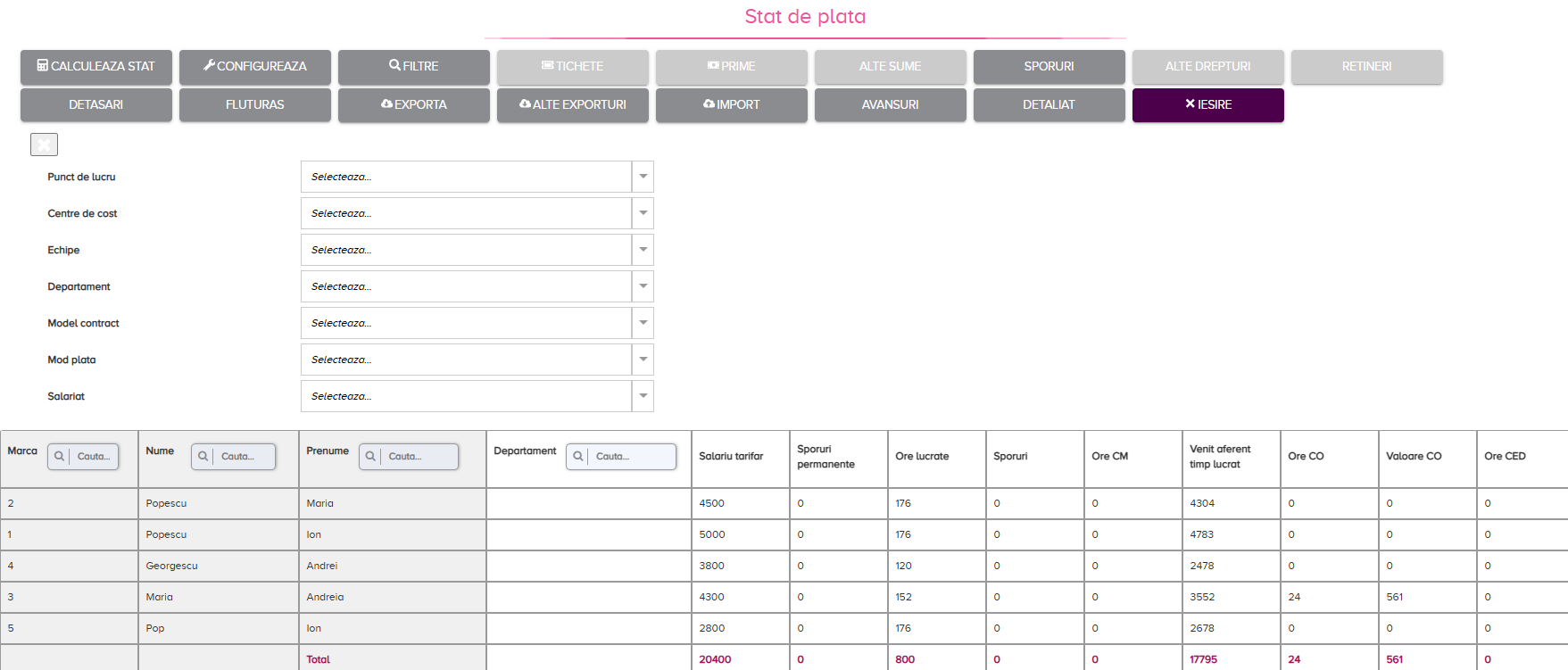This screenshot has height=670, width=1568.
Task: Click the Fluturas button
Action: [255, 105]
